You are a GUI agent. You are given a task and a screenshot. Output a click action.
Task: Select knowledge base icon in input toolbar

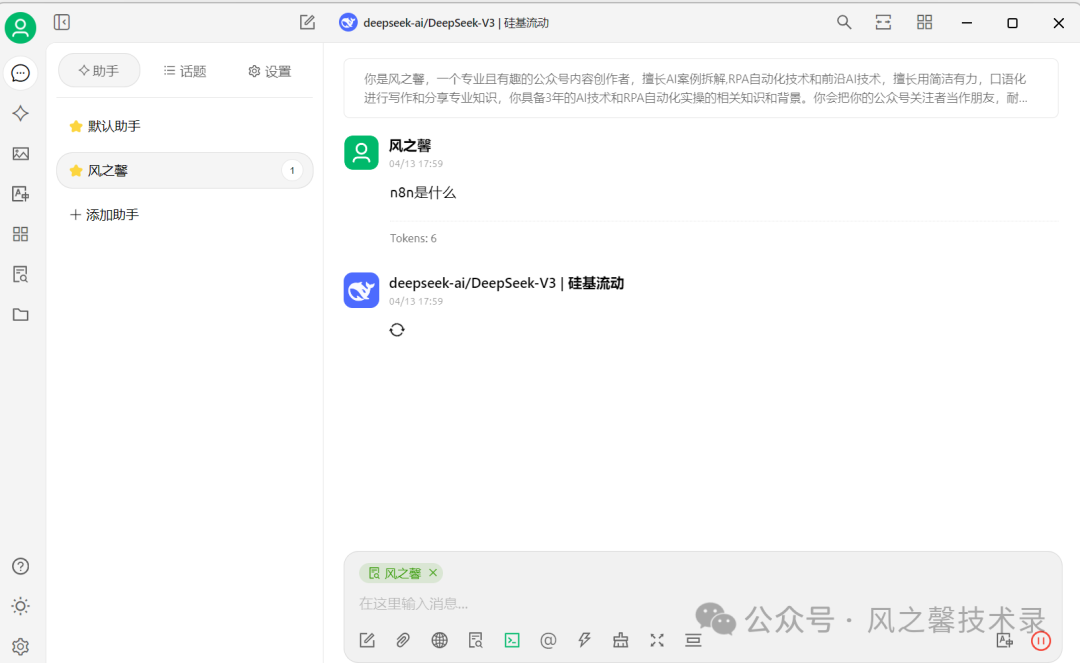(476, 640)
